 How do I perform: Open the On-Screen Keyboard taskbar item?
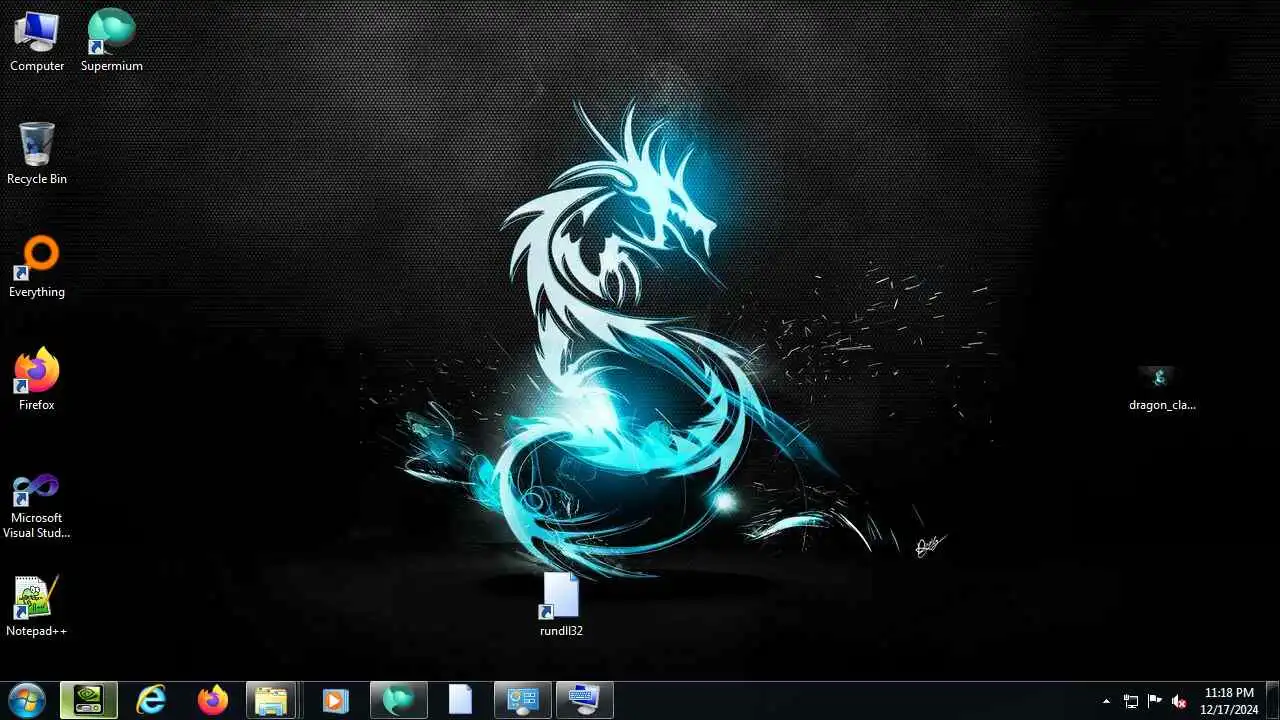(x=584, y=700)
